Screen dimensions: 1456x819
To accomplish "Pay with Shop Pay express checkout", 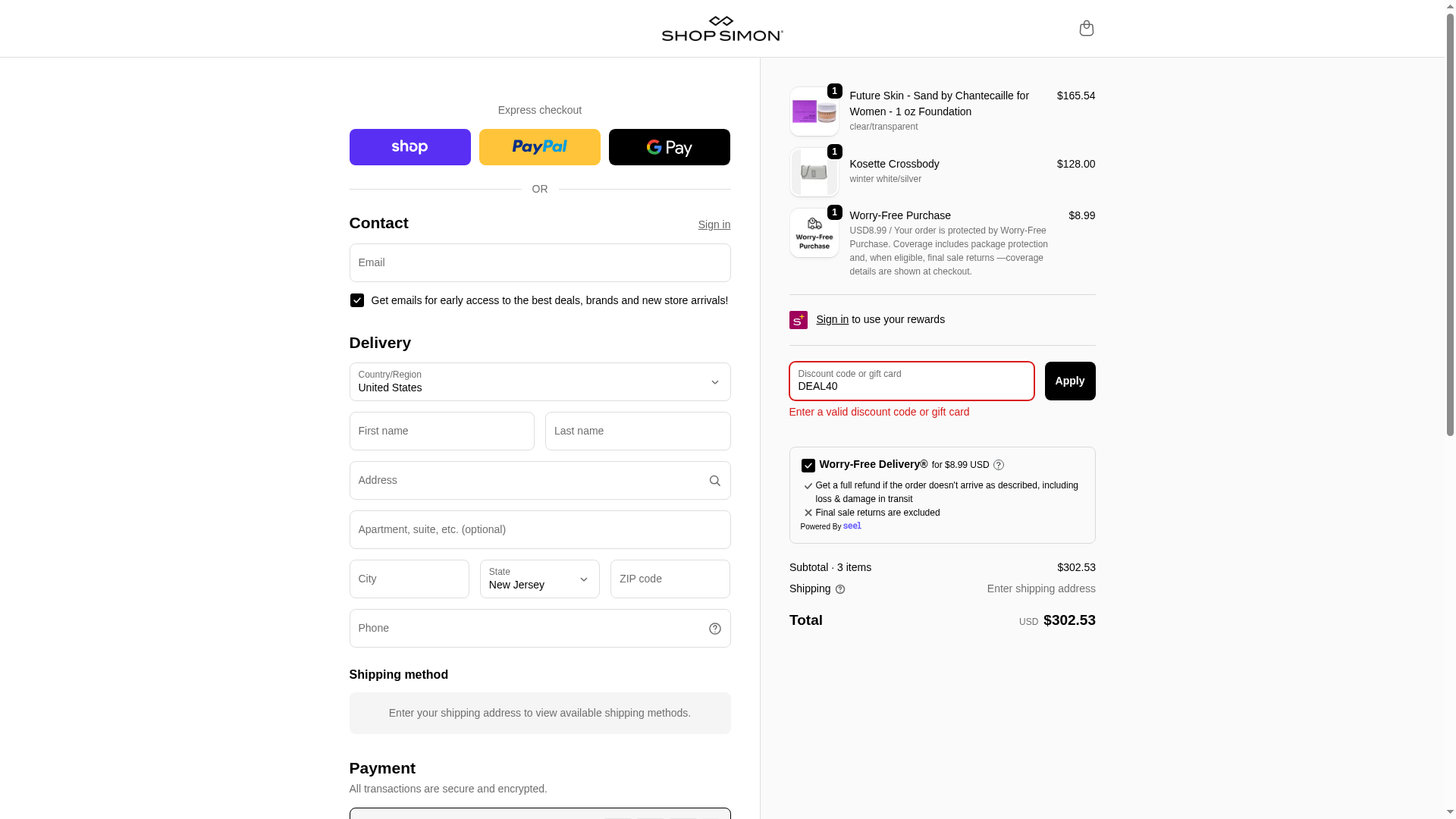I will pos(410,147).
